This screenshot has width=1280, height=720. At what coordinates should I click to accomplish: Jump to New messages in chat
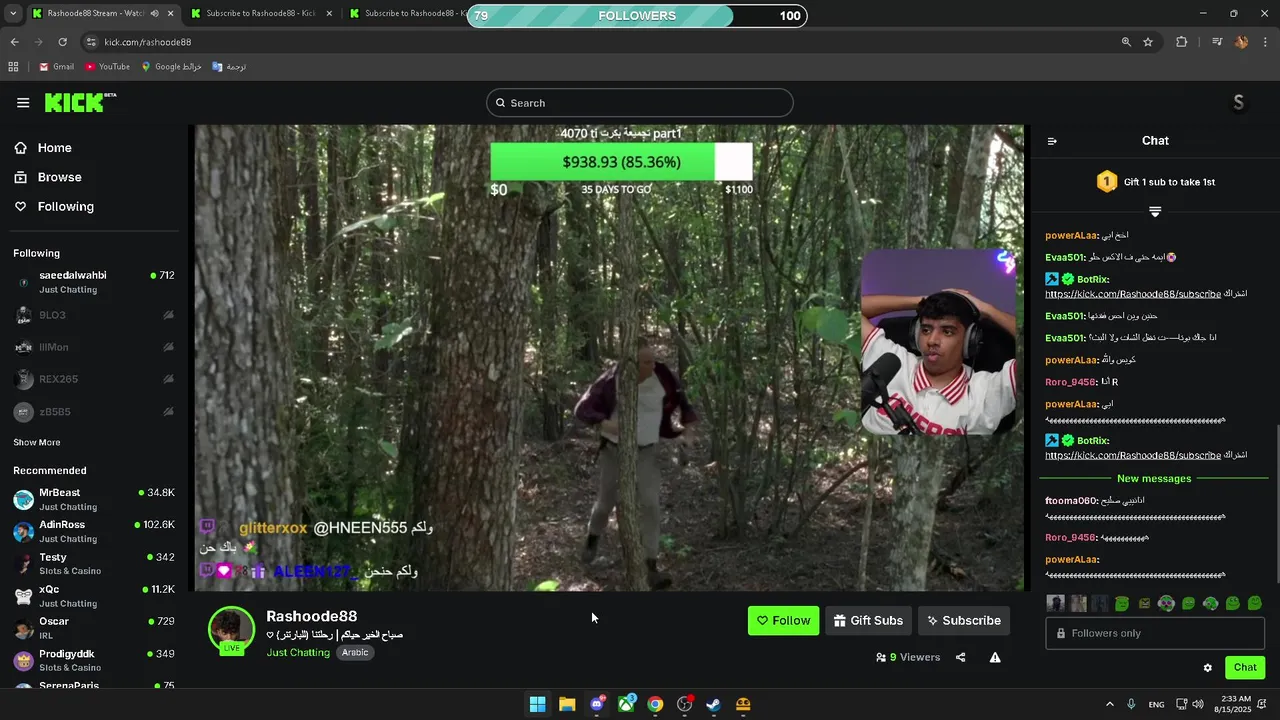1154,479
